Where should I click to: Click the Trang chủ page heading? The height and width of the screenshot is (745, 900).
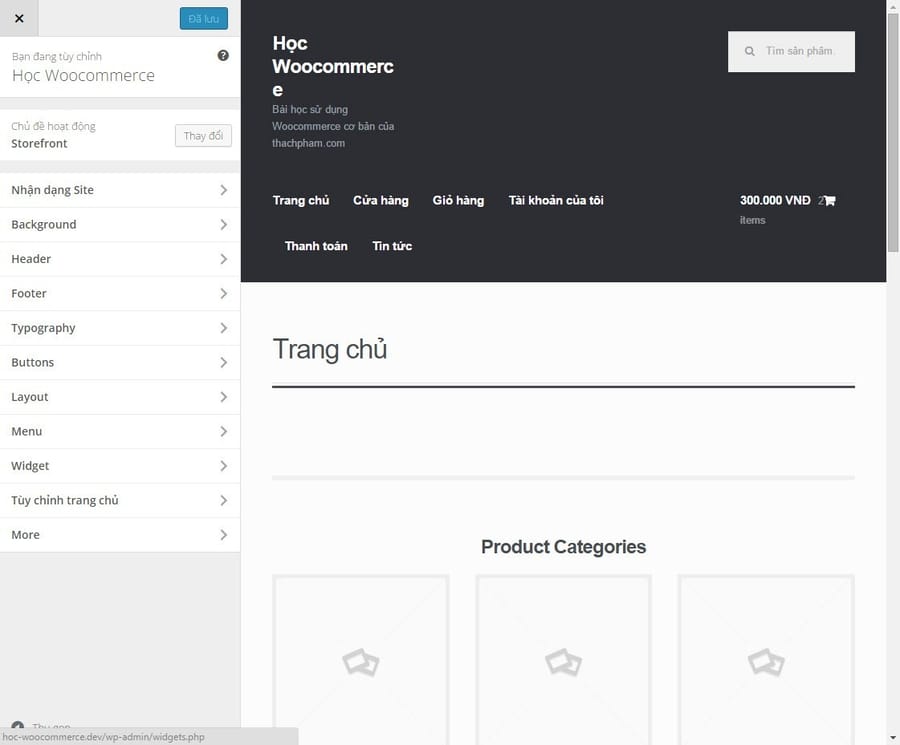[x=329, y=349]
